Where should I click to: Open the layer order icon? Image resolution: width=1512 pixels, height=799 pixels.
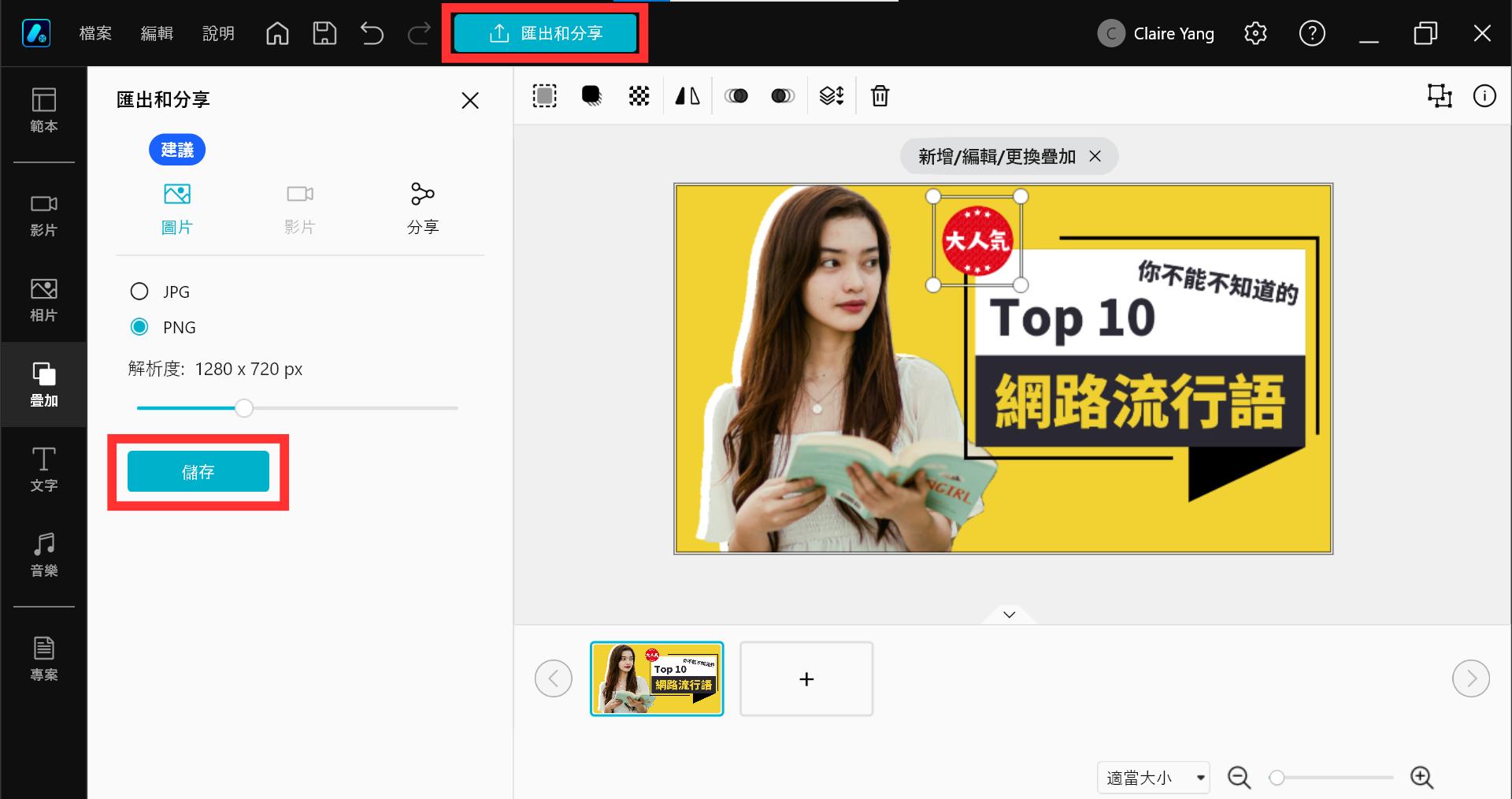832,96
